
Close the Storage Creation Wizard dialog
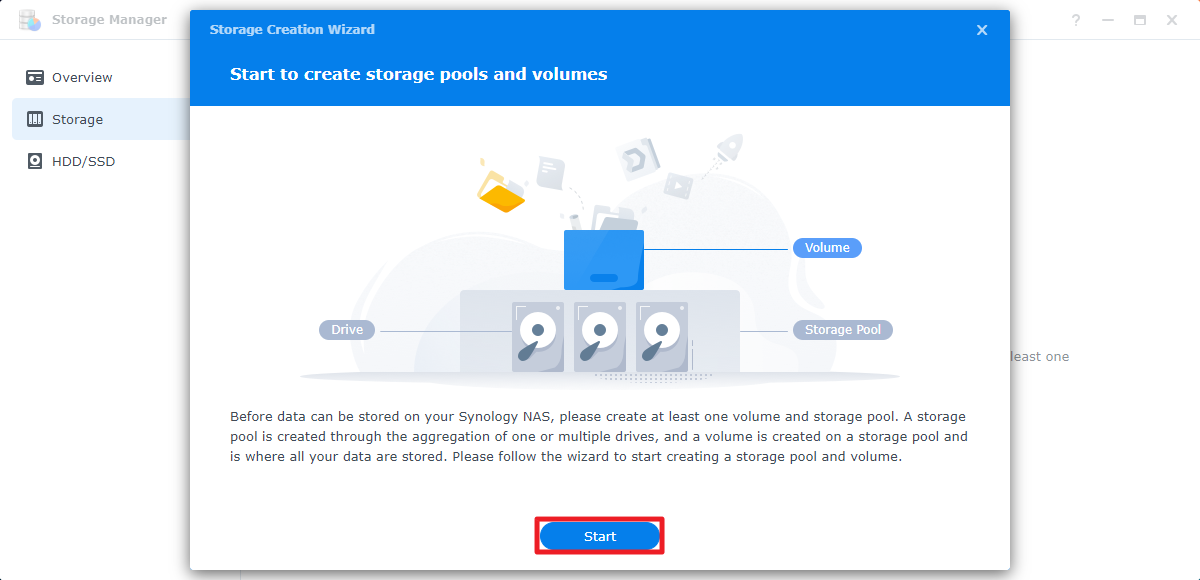[x=982, y=30]
